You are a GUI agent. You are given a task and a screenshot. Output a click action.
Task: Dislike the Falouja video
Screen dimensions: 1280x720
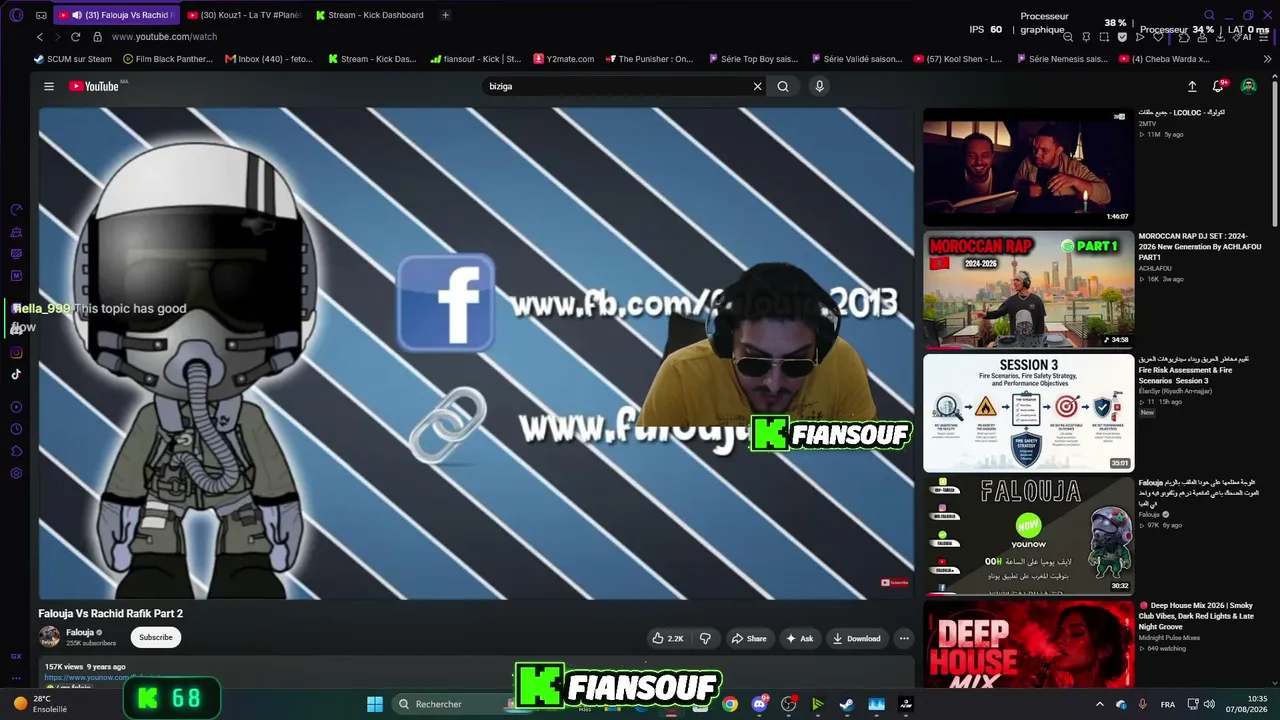(705, 638)
